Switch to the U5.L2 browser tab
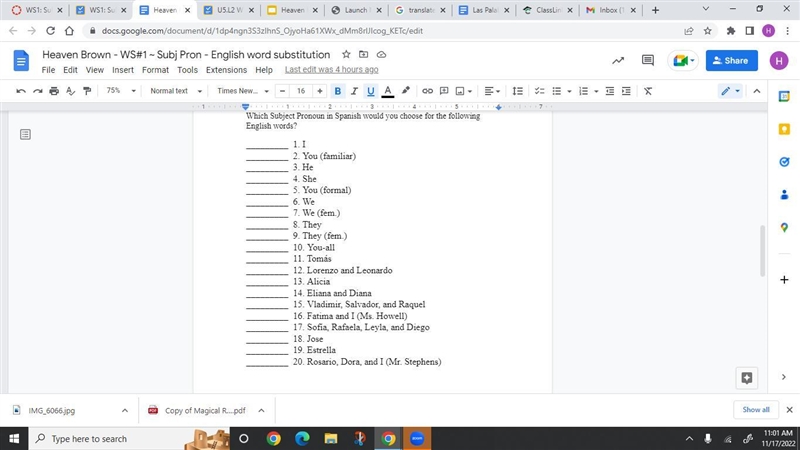 pos(230,10)
